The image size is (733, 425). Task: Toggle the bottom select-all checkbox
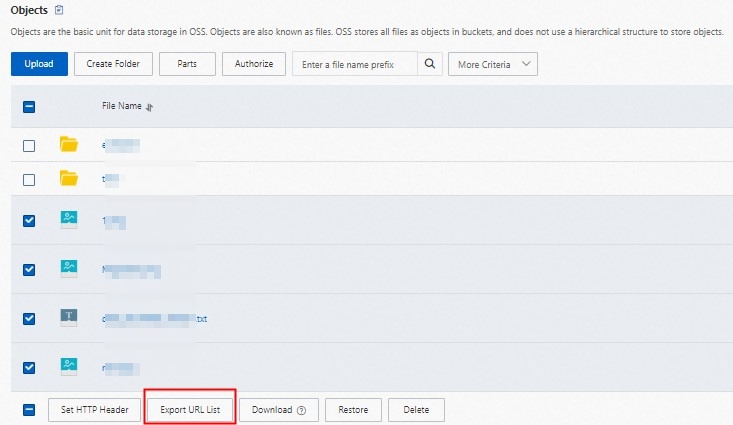point(29,410)
